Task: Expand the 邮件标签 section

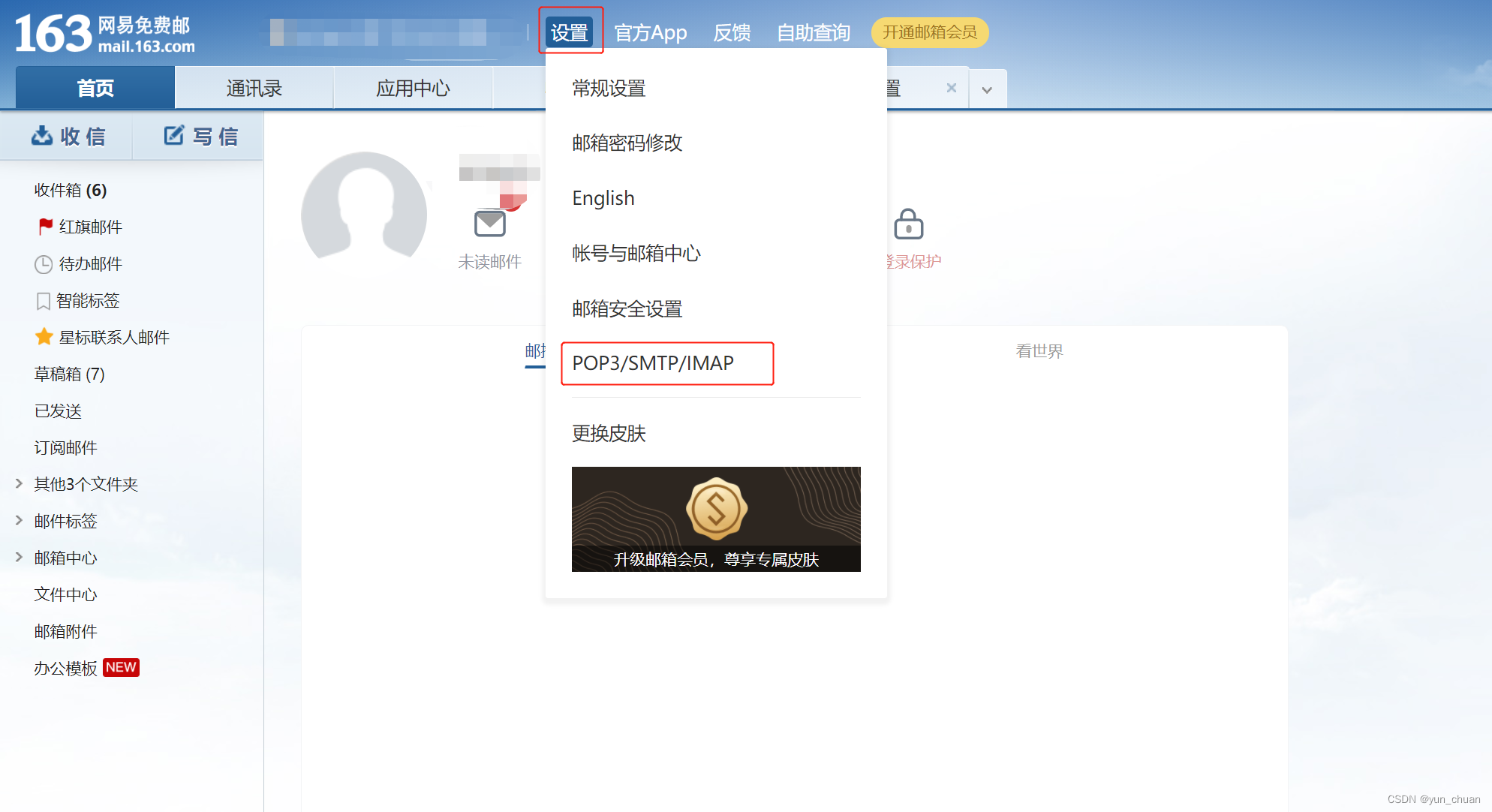Action: [x=19, y=520]
